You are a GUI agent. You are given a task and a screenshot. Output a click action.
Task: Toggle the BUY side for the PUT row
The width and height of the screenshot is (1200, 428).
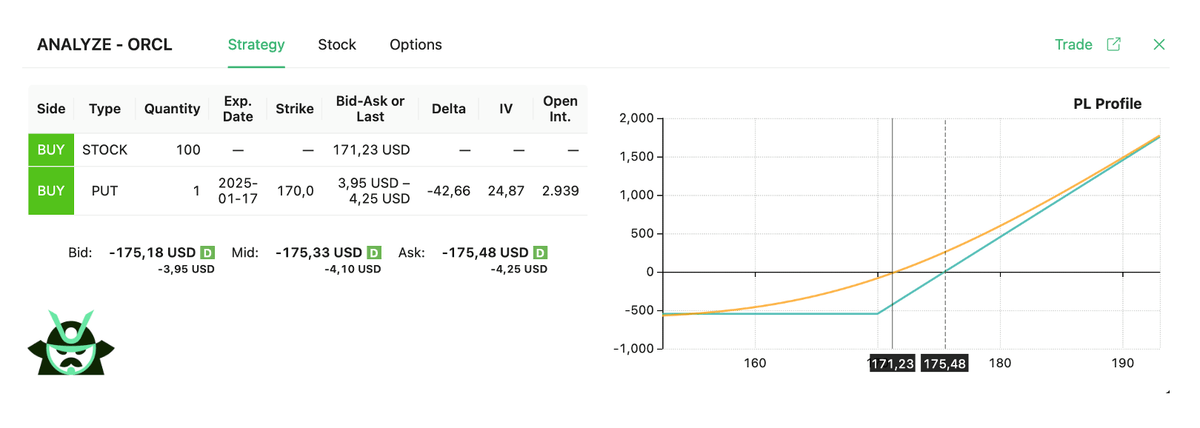[51, 190]
